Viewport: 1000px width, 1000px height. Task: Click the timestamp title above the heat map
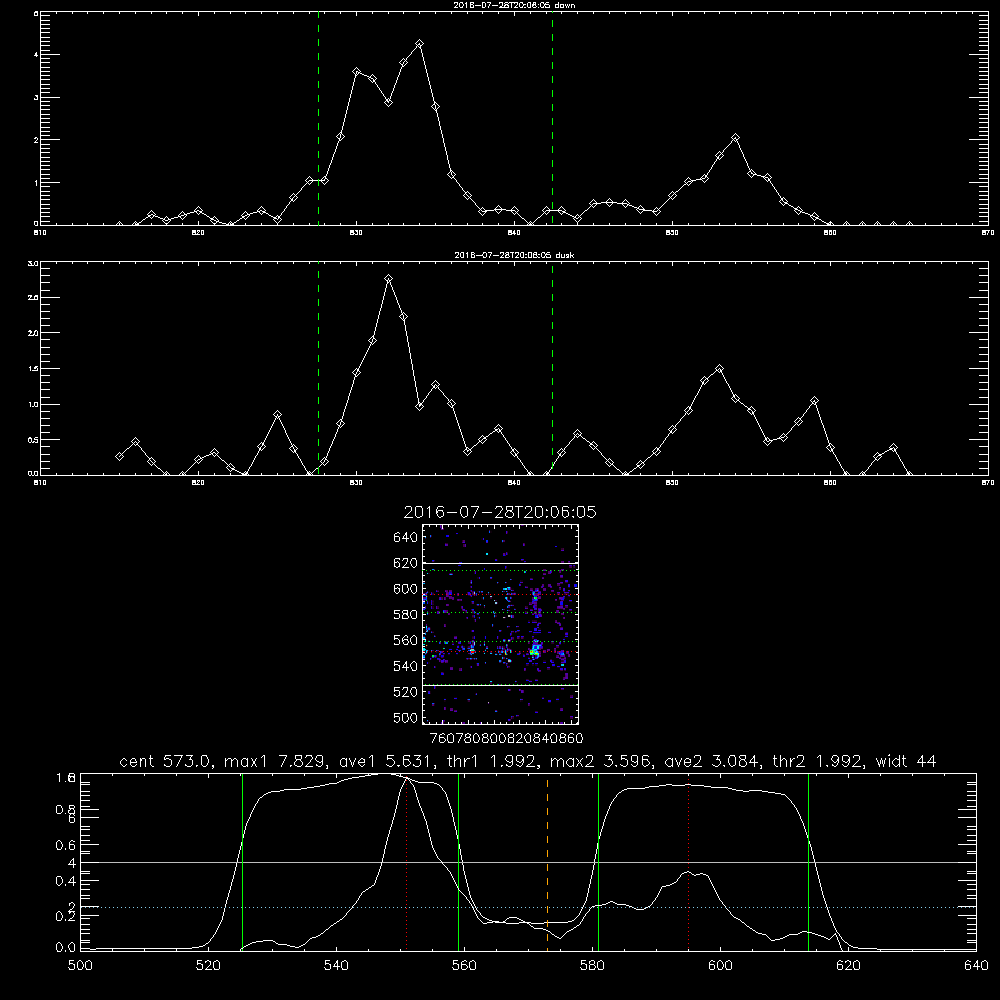click(499, 512)
